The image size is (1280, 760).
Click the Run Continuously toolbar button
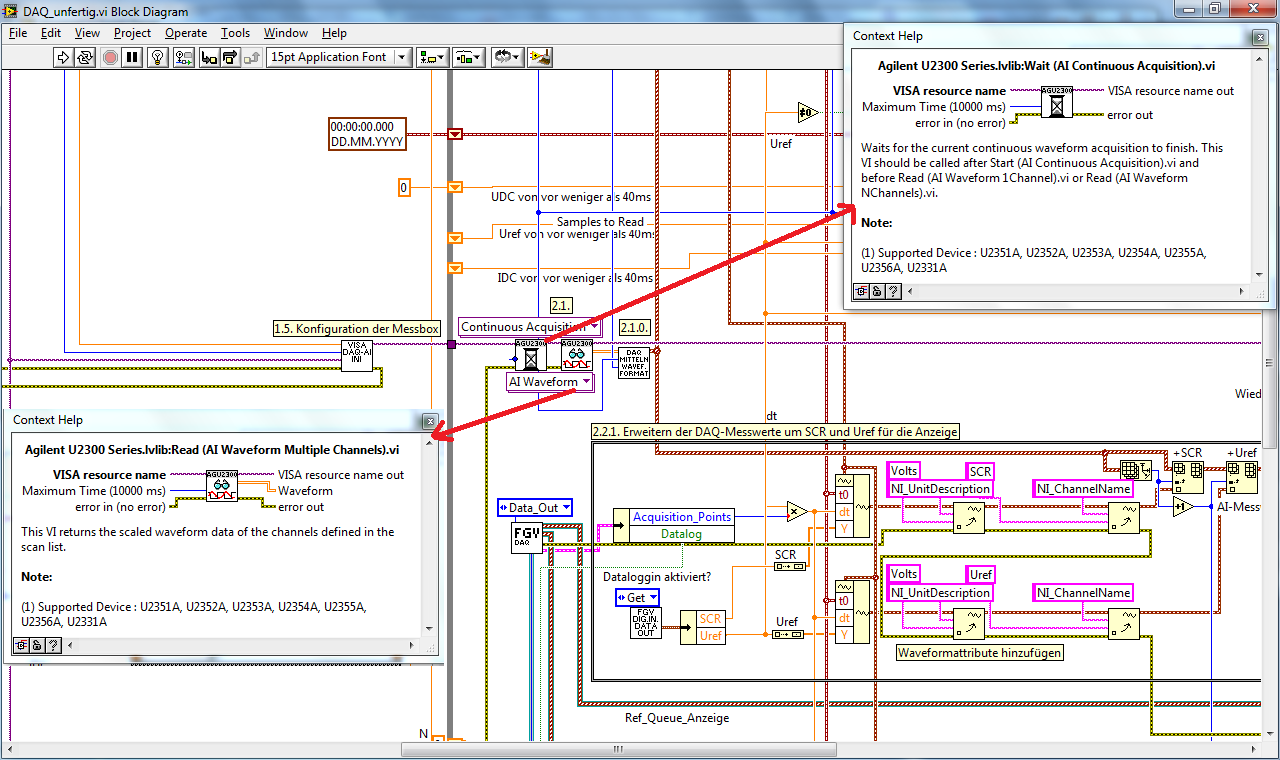click(86, 57)
